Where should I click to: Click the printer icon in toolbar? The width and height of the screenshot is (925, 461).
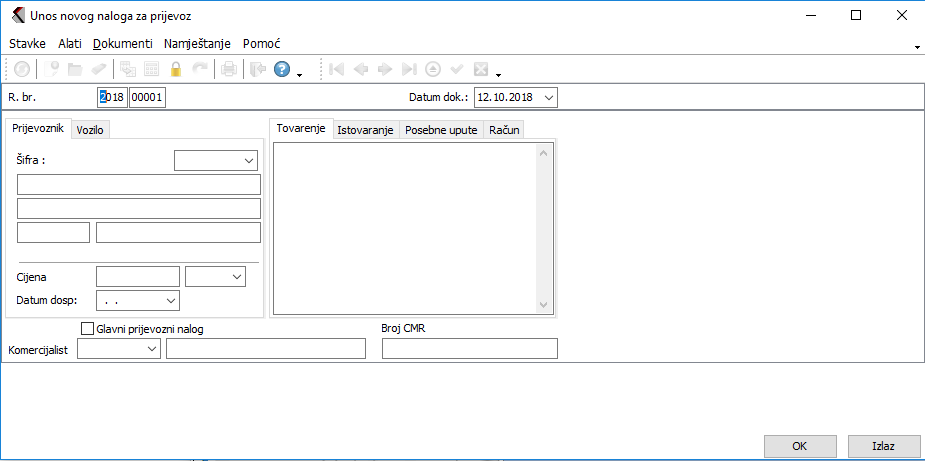[228, 69]
